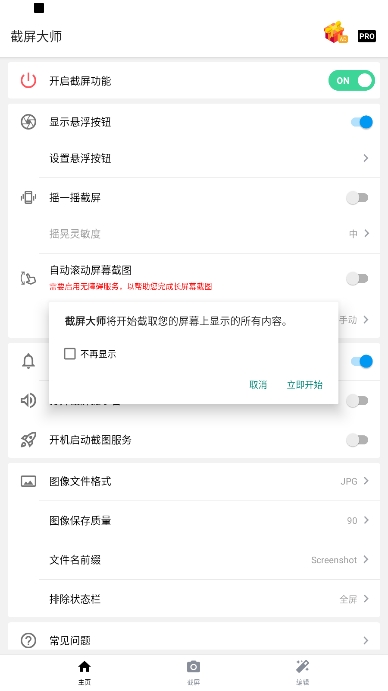Toggle the 开机启动截图服务 switch

point(357,440)
